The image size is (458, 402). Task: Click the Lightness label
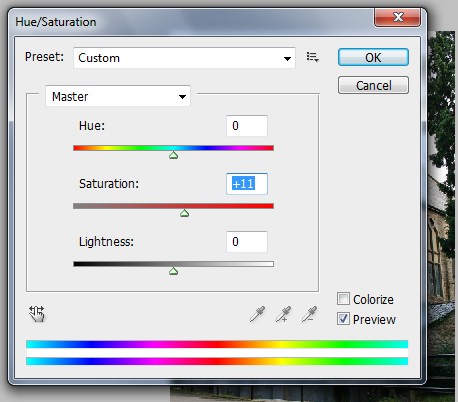coord(106,242)
